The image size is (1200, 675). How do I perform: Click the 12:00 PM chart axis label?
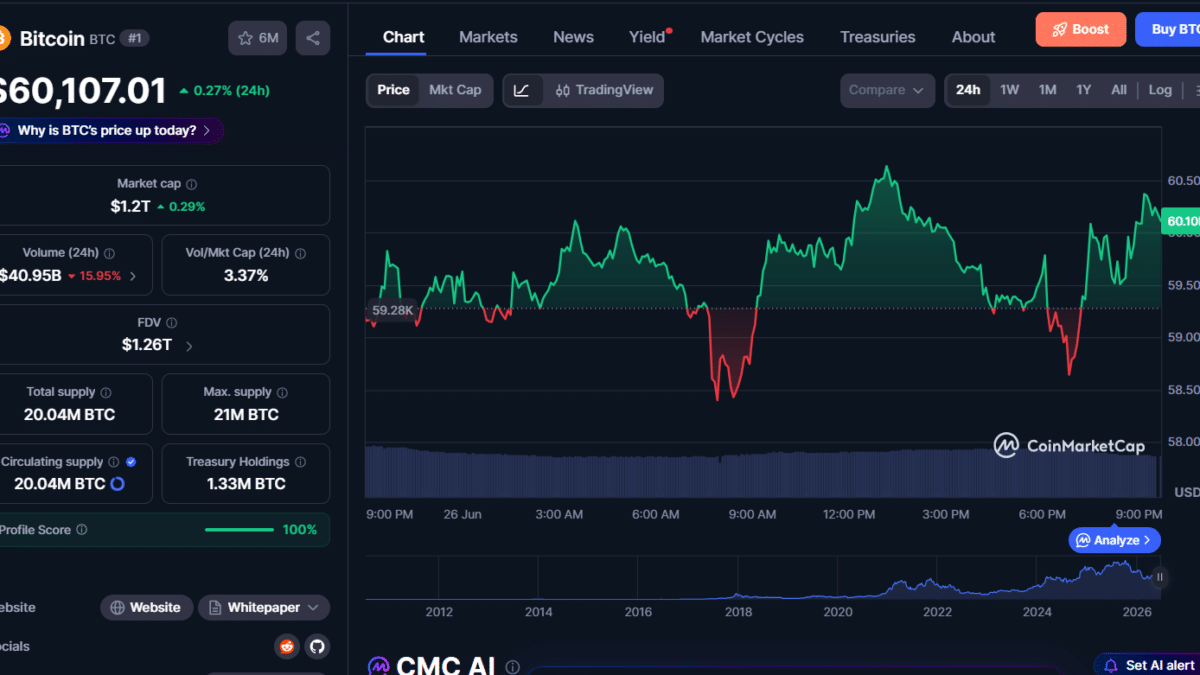pos(849,514)
